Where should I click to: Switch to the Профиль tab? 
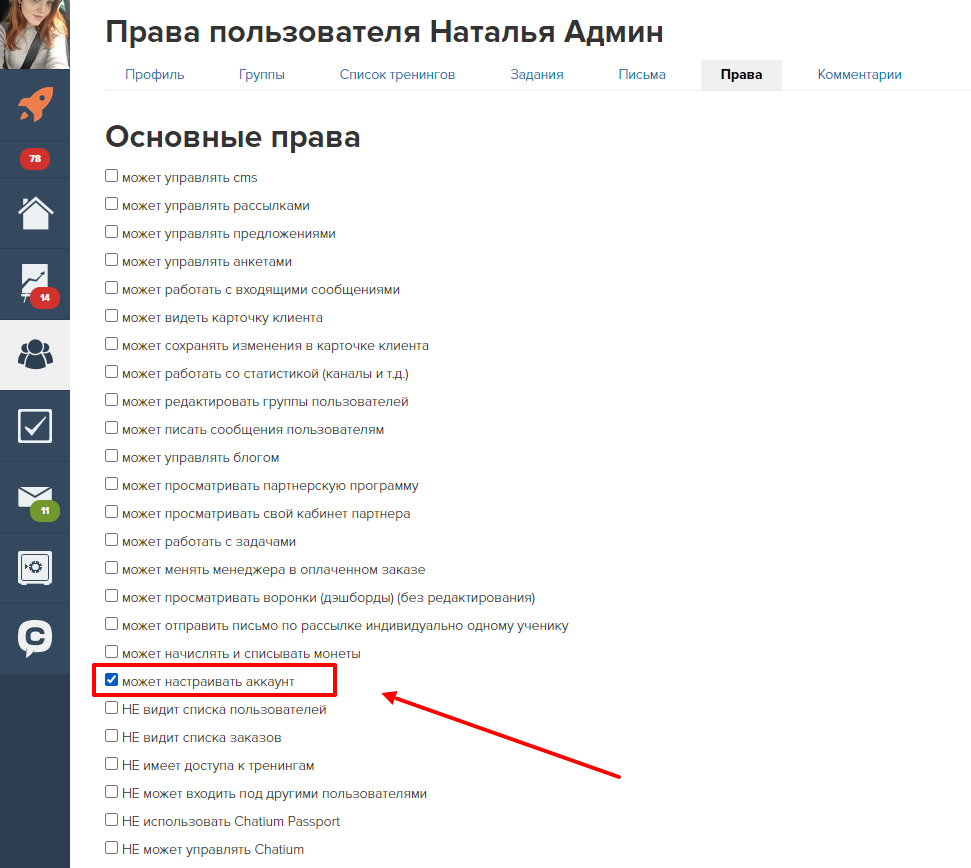point(155,75)
